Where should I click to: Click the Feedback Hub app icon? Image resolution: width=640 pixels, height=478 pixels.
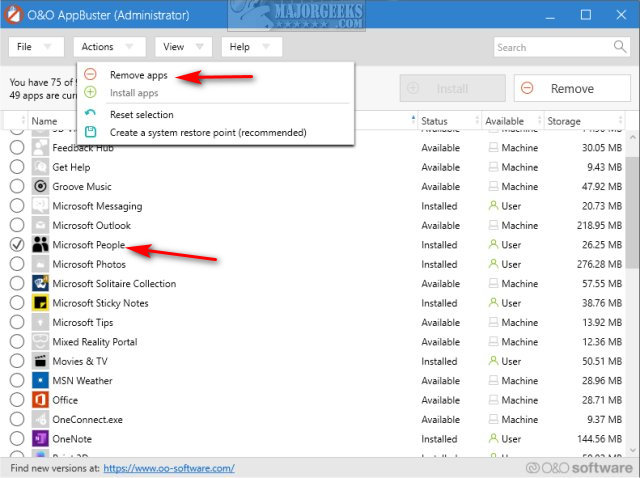tap(40, 147)
